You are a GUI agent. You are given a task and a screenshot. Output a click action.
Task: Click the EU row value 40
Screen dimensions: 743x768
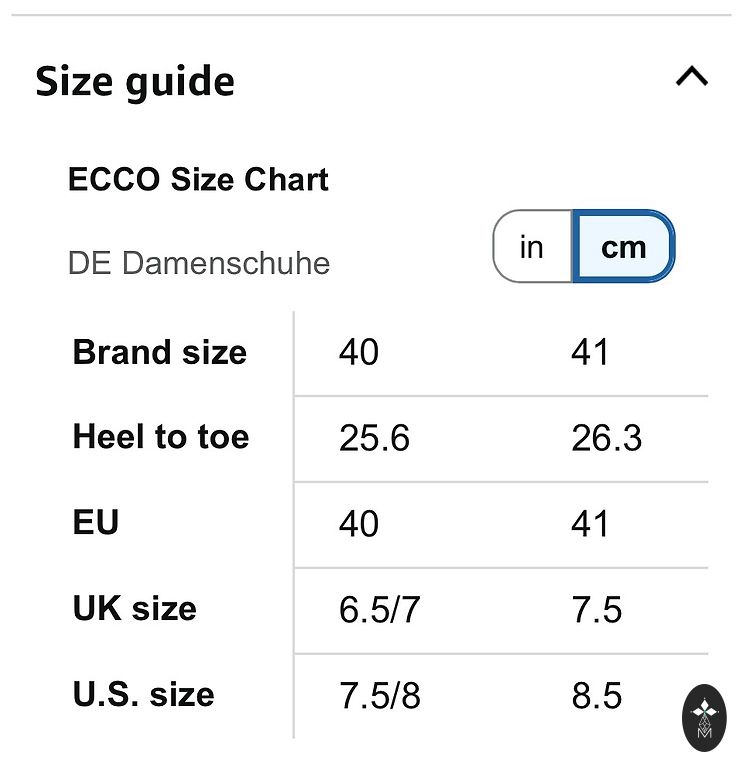pyautogui.click(x=359, y=524)
